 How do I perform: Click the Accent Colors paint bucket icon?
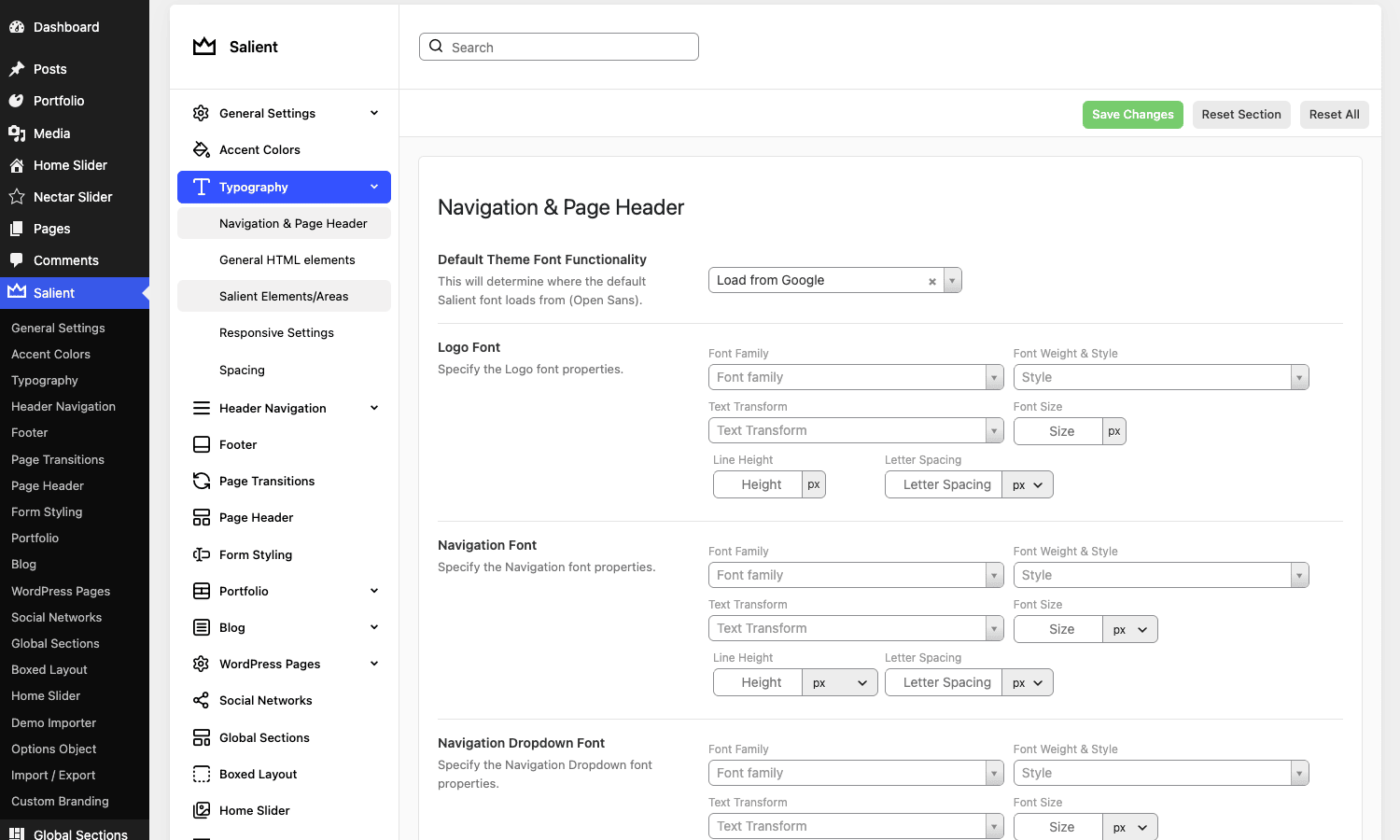(201, 149)
